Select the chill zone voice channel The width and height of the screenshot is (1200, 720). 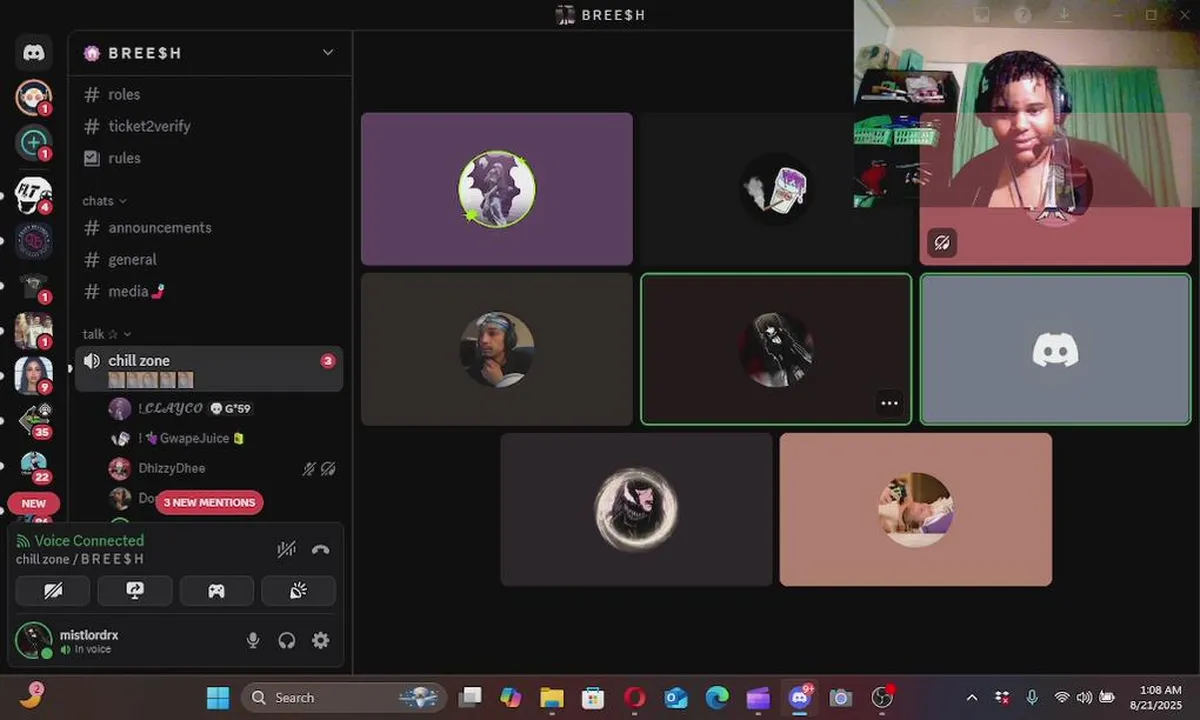209,369
